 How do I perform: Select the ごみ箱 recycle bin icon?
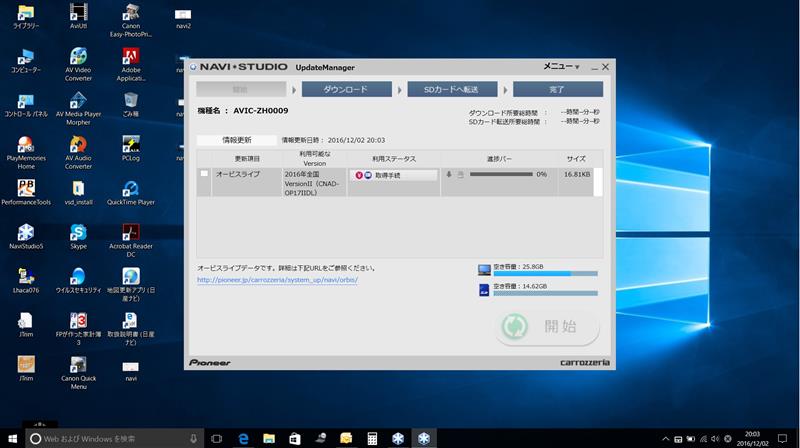pyautogui.click(x=131, y=105)
